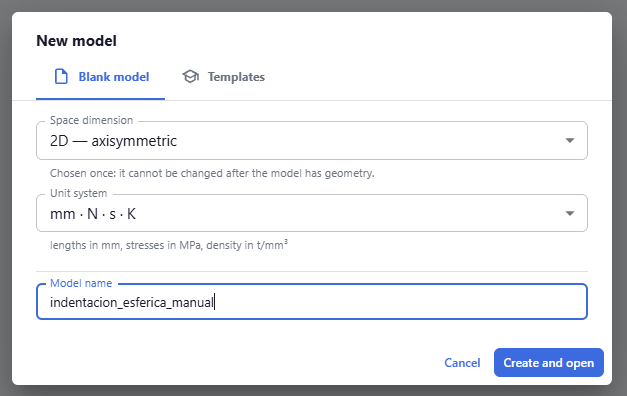Click the 'Space dimension' label
Viewport: 627px width, 396px height.
tap(91, 120)
